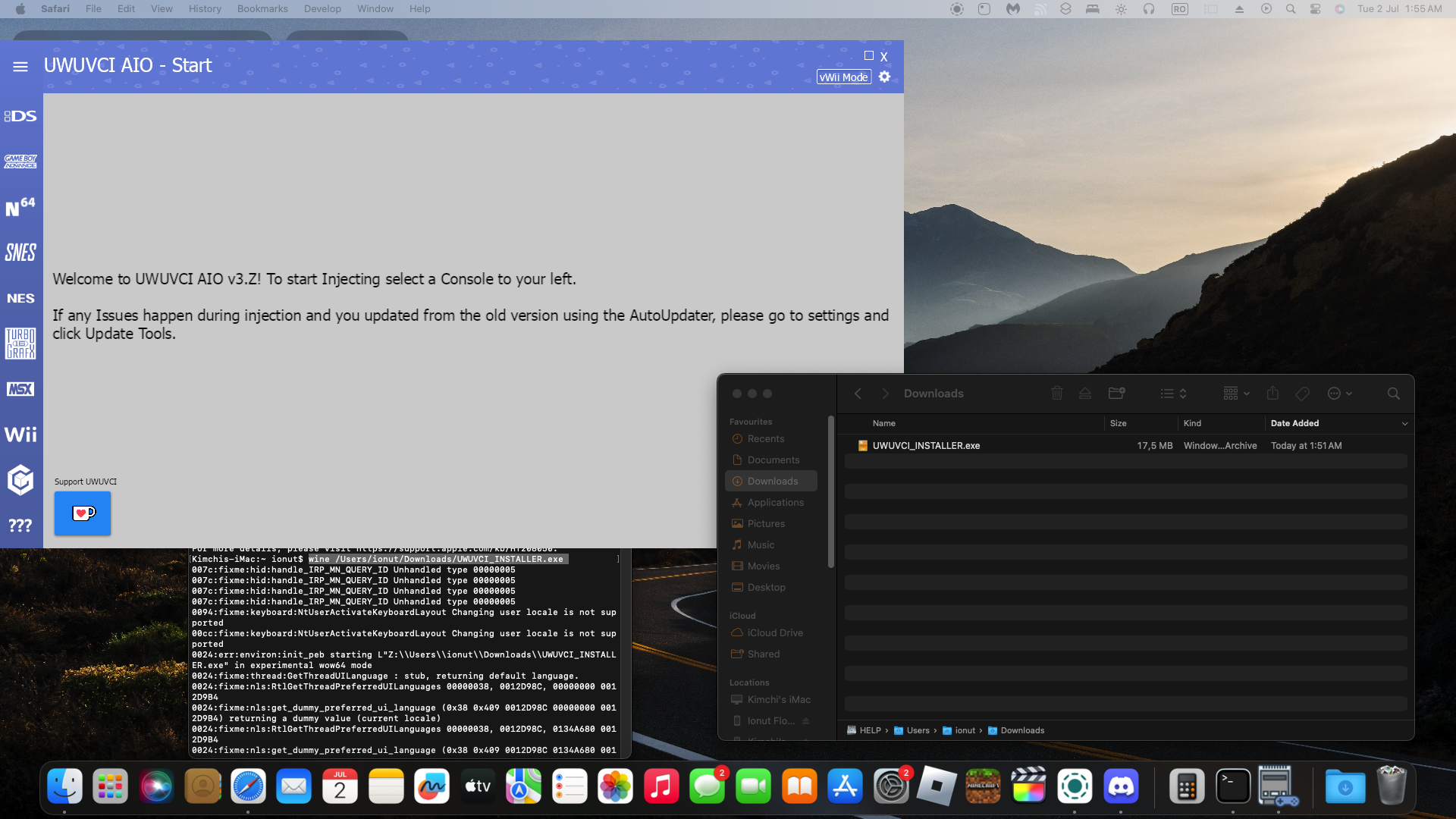Image resolution: width=1456 pixels, height=819 pixels.
Task: Open the UWUVCI hamburger menu
Action: tap(20, 67)
